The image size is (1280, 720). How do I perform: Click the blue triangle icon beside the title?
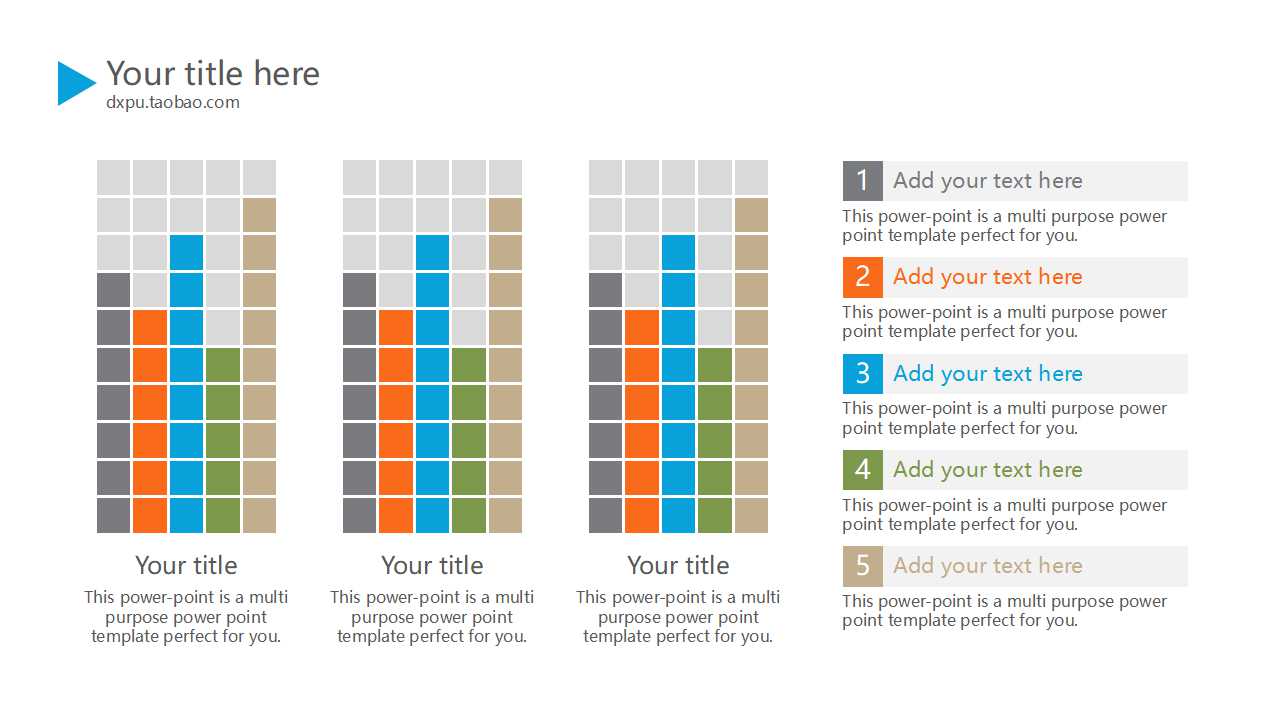(x=74, y=83)
